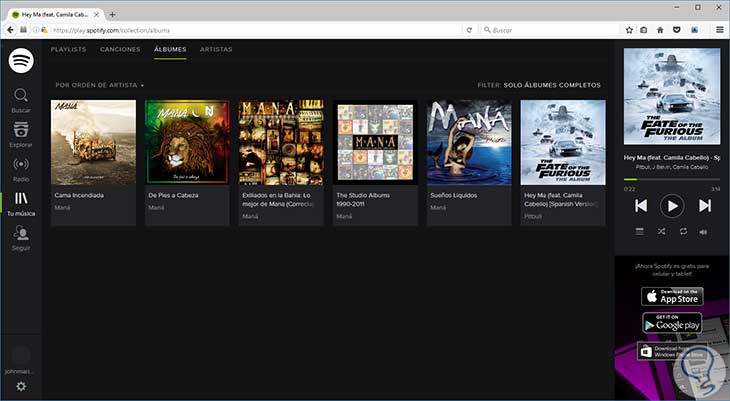This screenshot has height=401, width=730.
Task: Open the Hey Ma album cover in grid
Action: [x=563, y=143]
